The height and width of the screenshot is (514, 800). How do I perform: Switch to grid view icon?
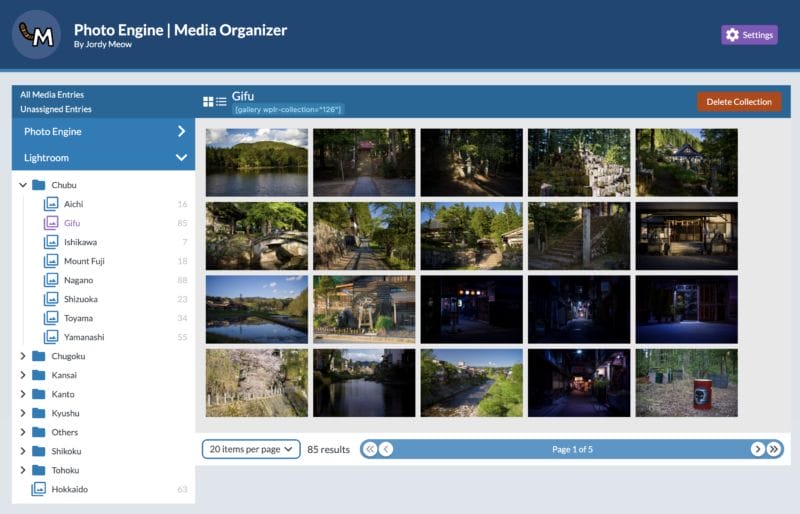[x=208, y=102]
